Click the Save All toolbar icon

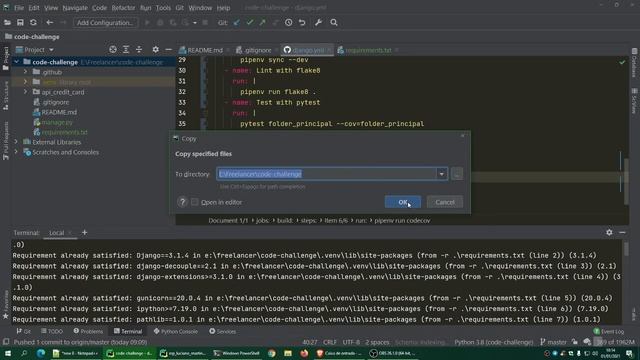[20, 22]
